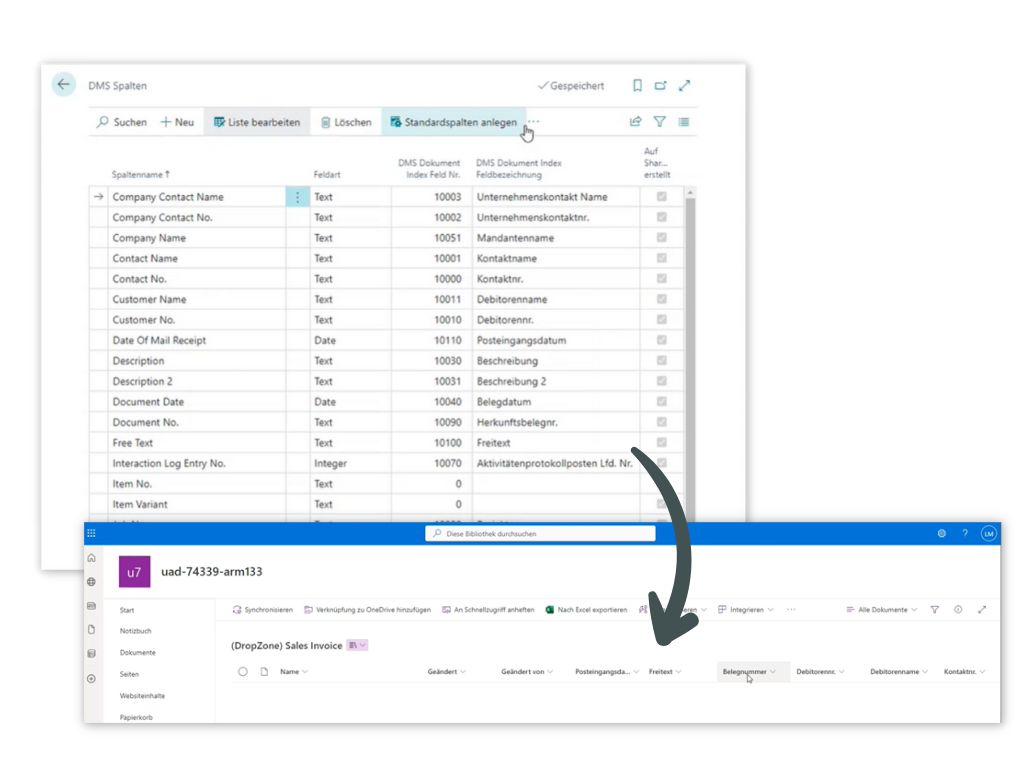Open the SharePoint app launcher waffle icon
Viewport: 1024px width, 768px height.
click(x=90, y=533)
